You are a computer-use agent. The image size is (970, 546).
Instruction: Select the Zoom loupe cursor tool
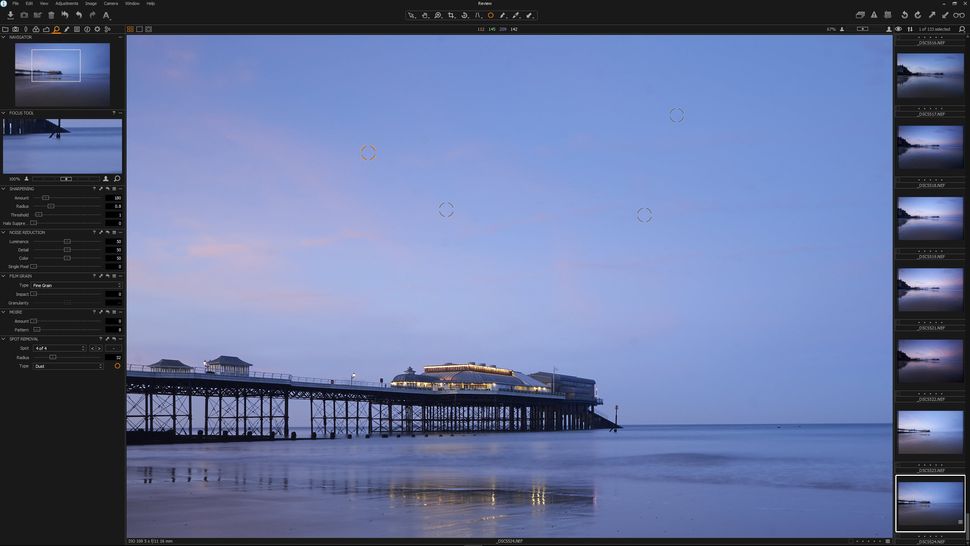(438, 15)
